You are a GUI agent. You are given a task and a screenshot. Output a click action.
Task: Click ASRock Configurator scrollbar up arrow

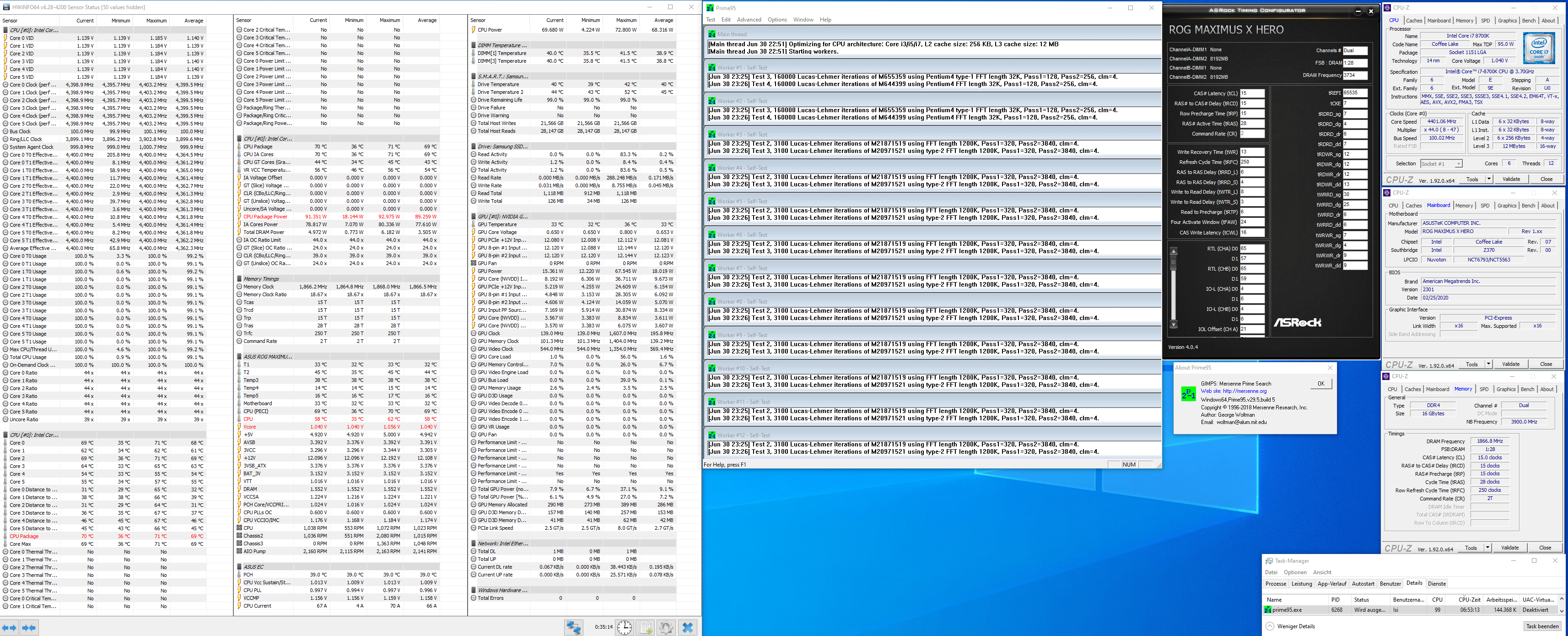[x=1174, y=251]
